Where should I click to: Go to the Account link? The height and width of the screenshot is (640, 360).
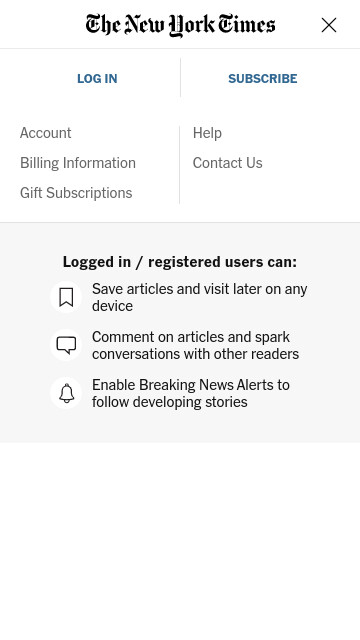pos(46,133)
